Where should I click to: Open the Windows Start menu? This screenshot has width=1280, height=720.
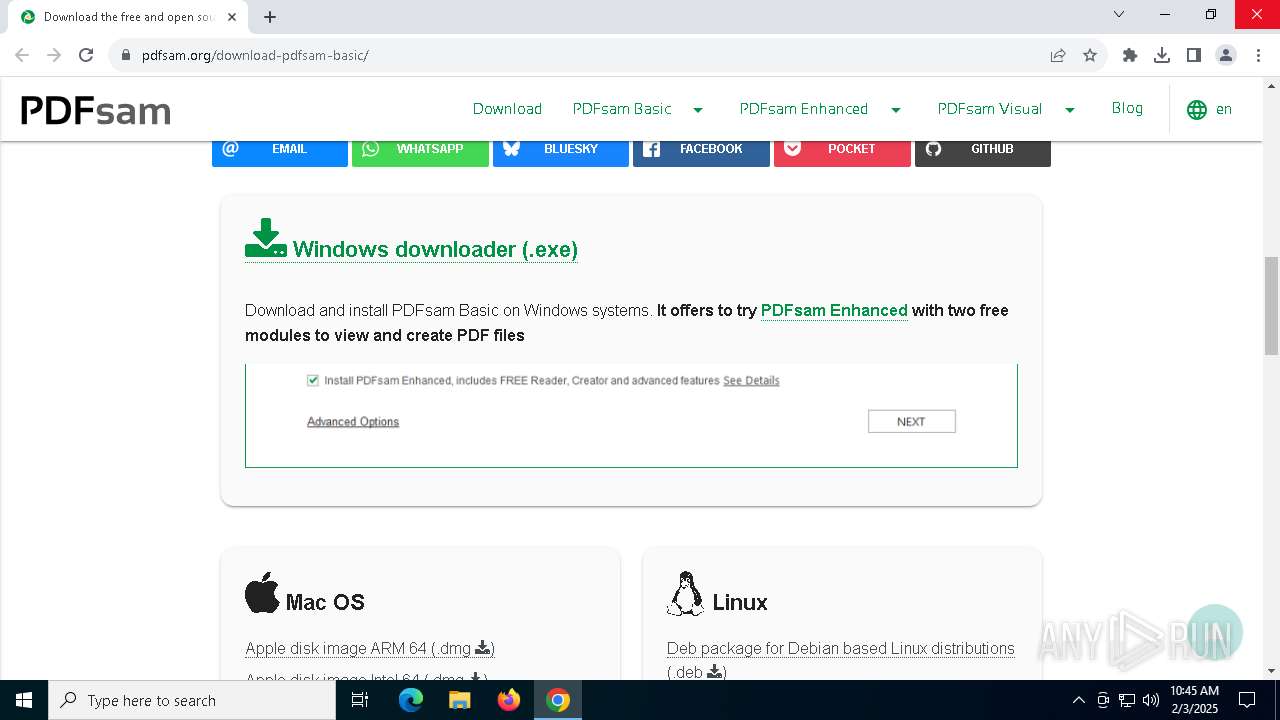24,700
